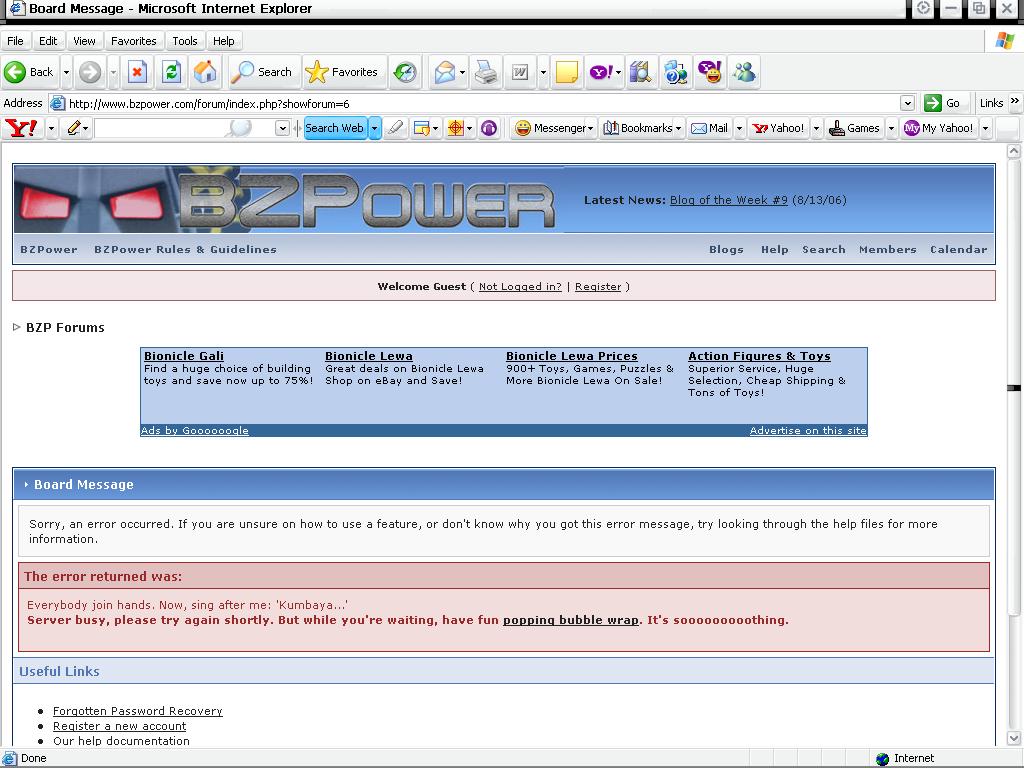The height and width of the screenshot is (768, 1024).
Task: Click the highlighter pen icon
Action: (395, 128)
